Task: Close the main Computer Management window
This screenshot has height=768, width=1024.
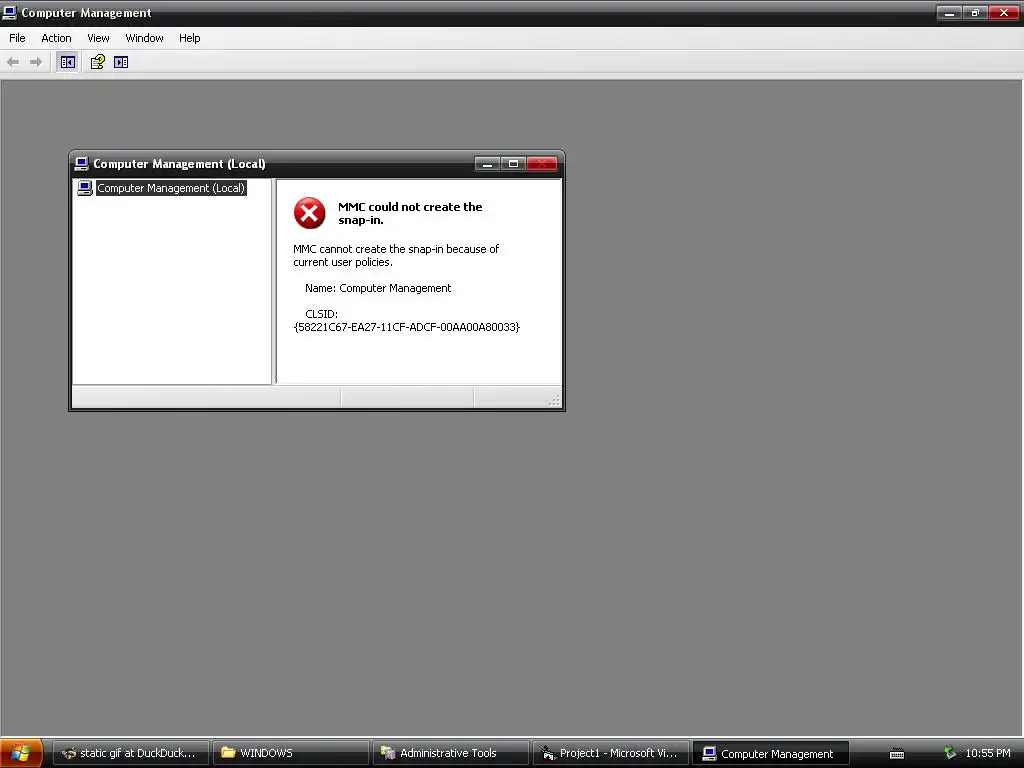Action: click(x=1004, y=12)
